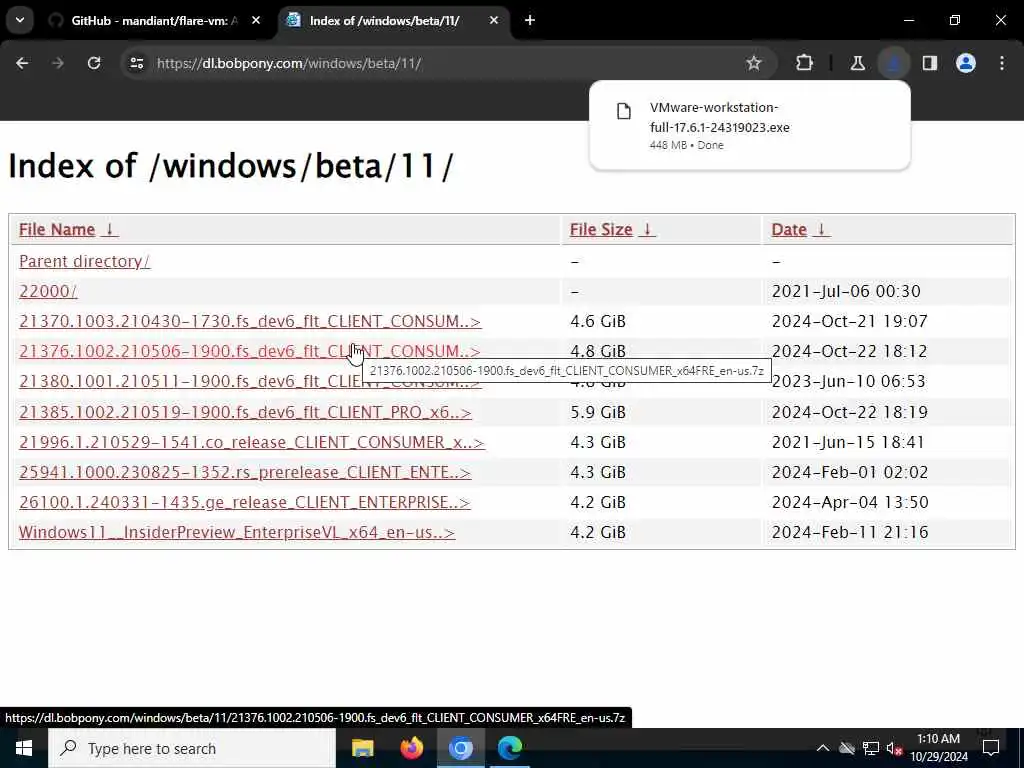Launch Microsoft Edge from the taskbar

point(510,748)
